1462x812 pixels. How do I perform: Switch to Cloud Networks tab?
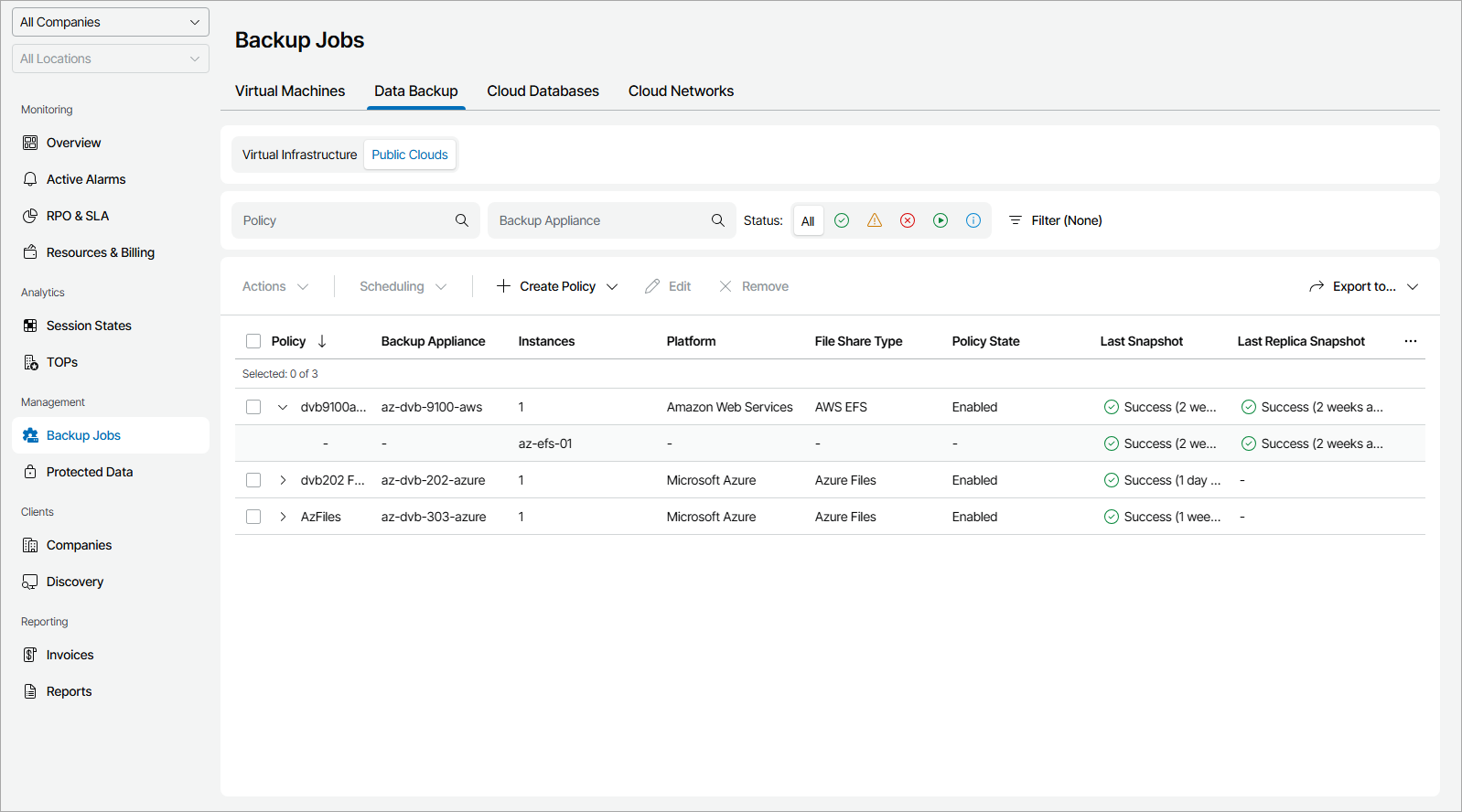click(x=681, y=91)
